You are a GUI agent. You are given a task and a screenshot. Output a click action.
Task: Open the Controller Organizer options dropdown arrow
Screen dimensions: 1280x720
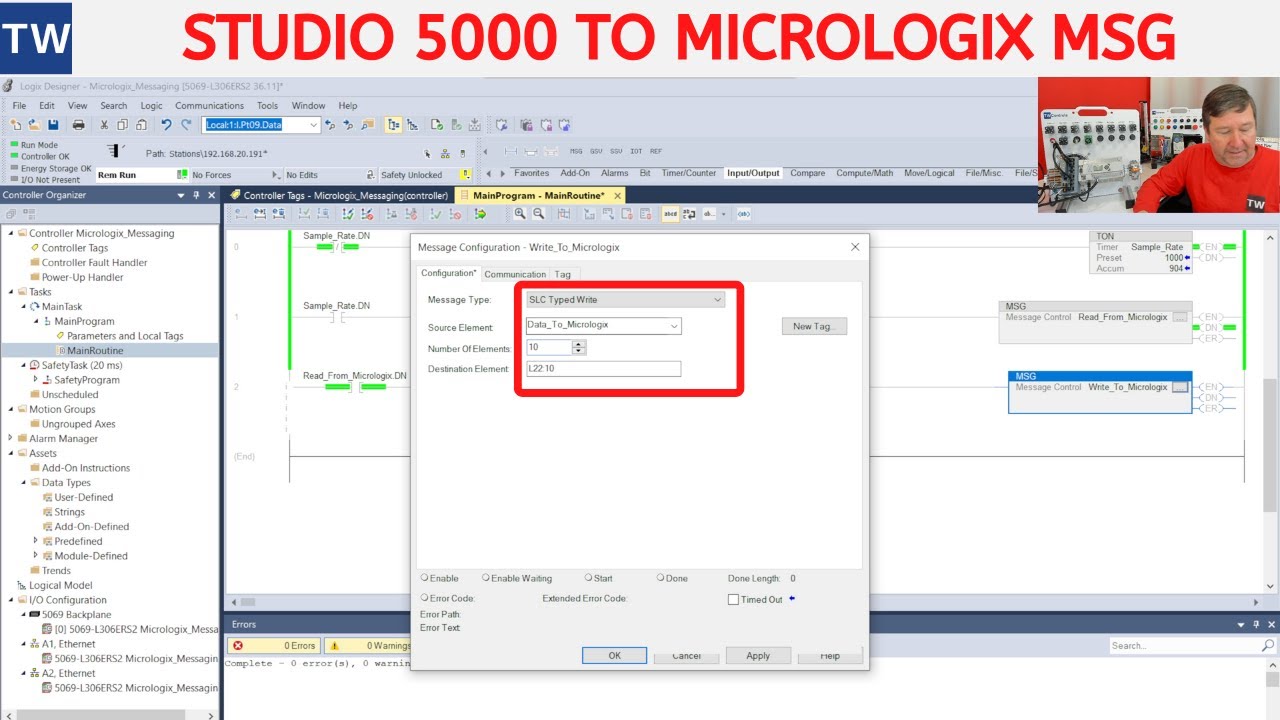(181, 195)
